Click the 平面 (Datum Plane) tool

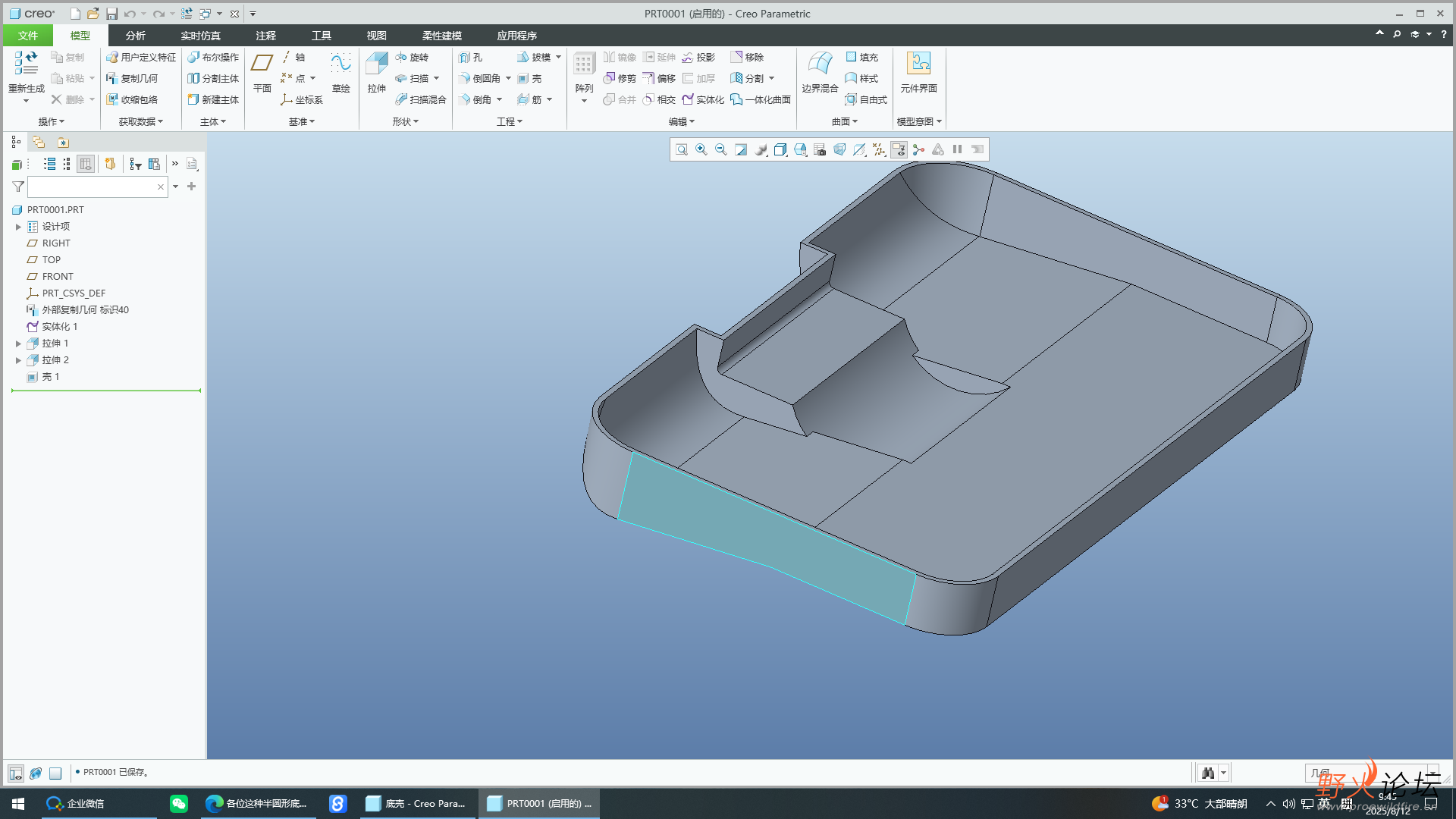[x=262, y=73]
